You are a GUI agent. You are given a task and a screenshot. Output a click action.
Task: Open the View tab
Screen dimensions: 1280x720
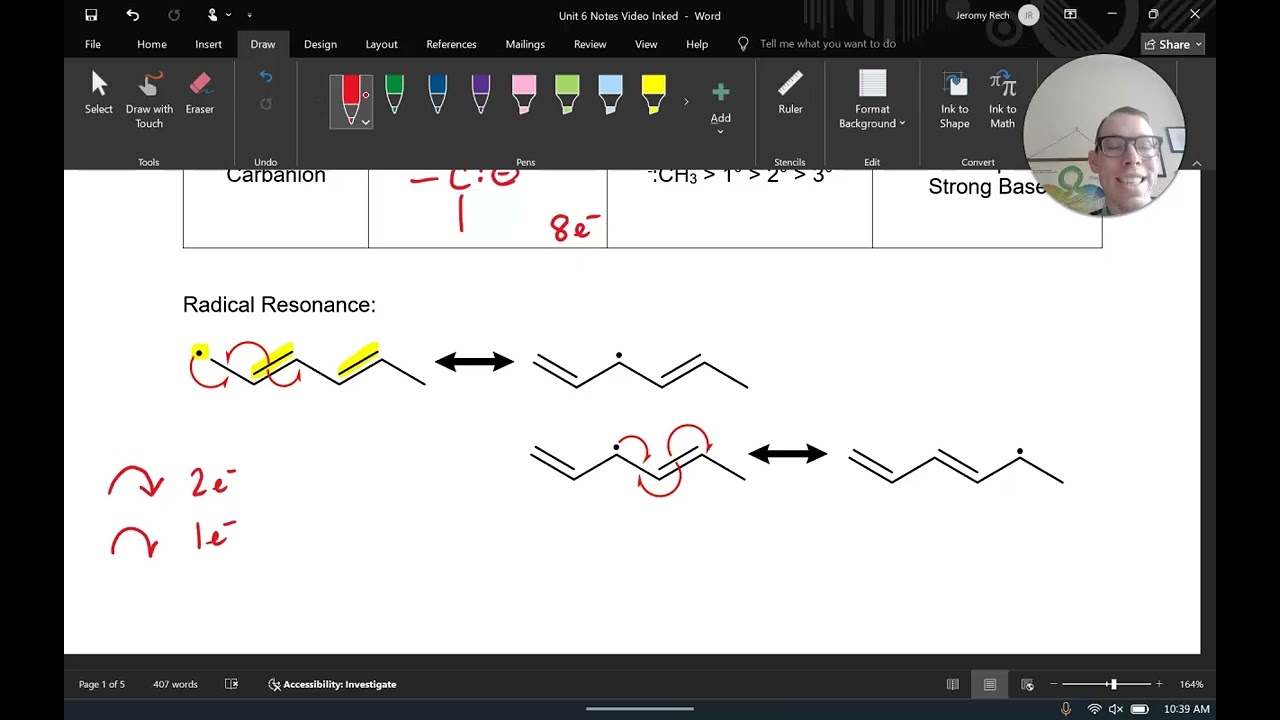point(646,44)
